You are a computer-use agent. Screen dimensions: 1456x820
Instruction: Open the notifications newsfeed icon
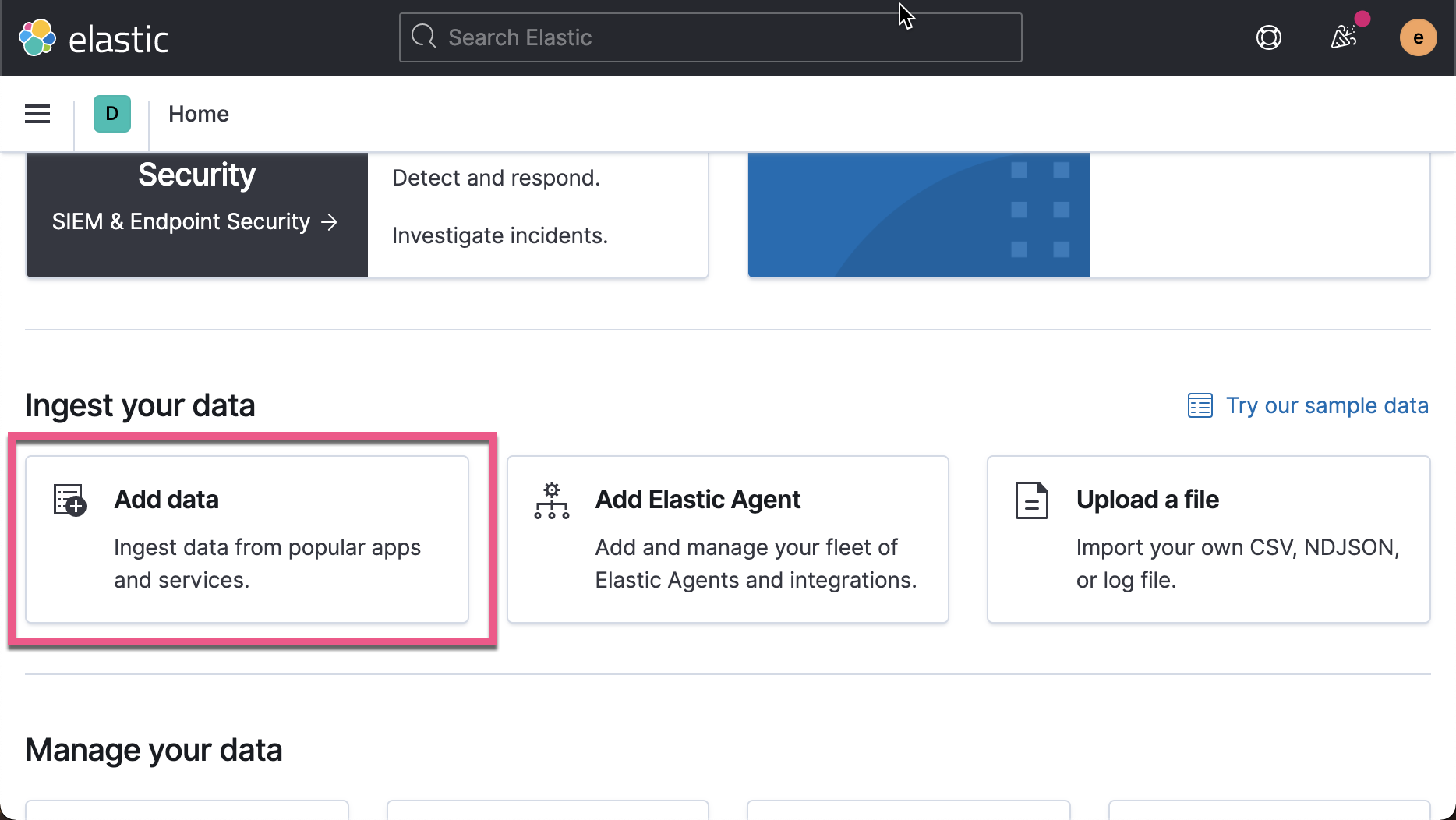point(1343,37)
